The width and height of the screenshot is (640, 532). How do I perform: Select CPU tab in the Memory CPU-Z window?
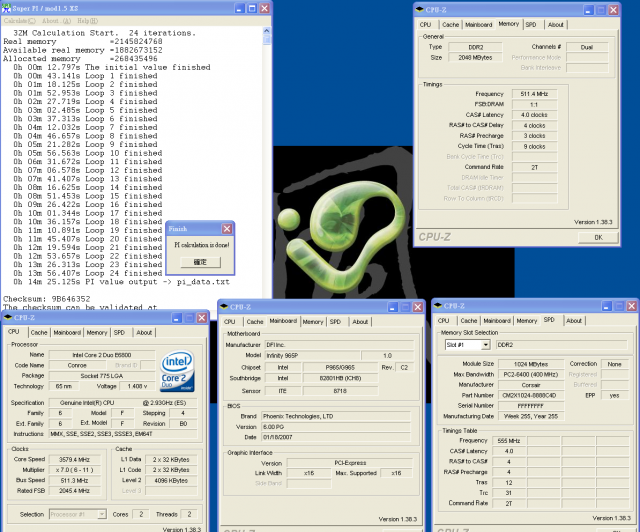click(x=425, y=25)
